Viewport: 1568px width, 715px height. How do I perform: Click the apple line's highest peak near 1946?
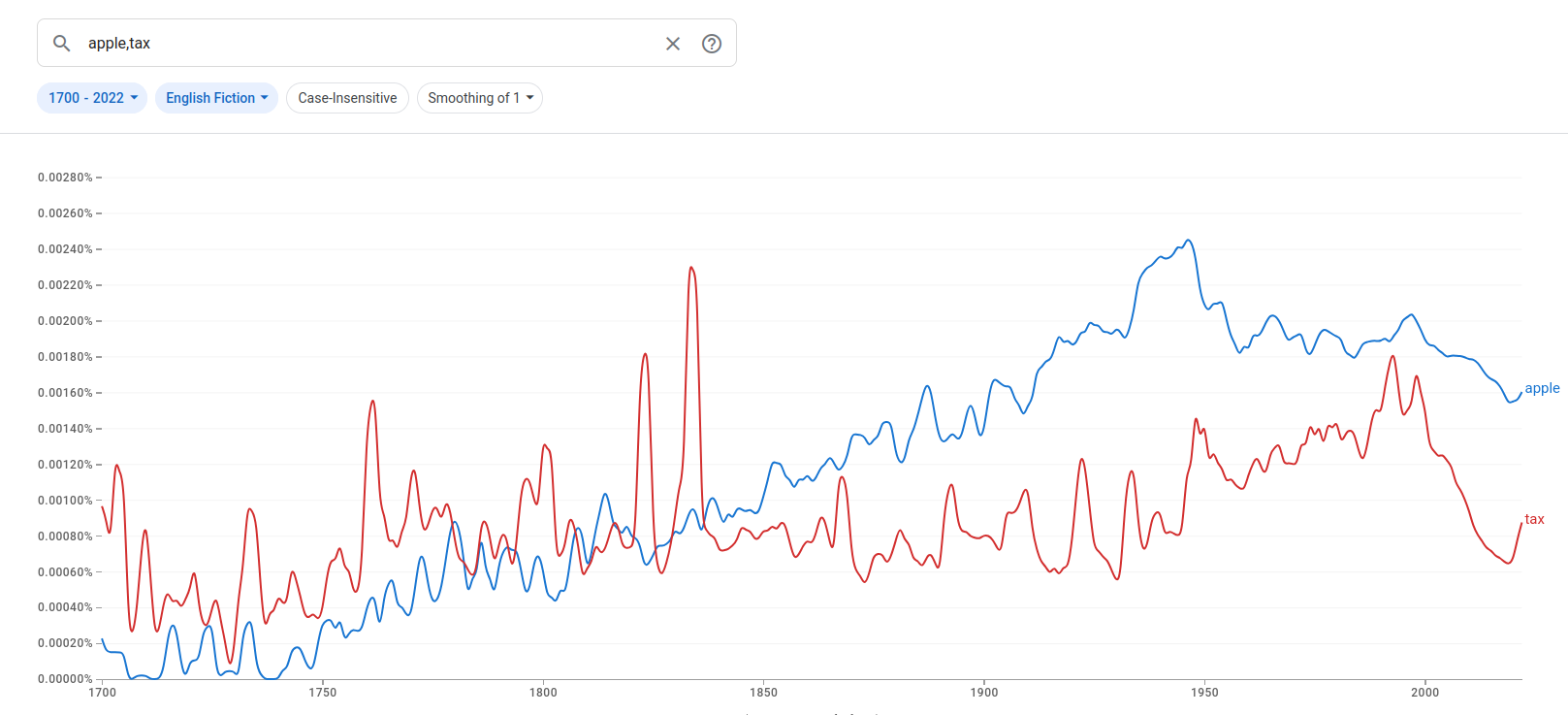[1188, 242]
